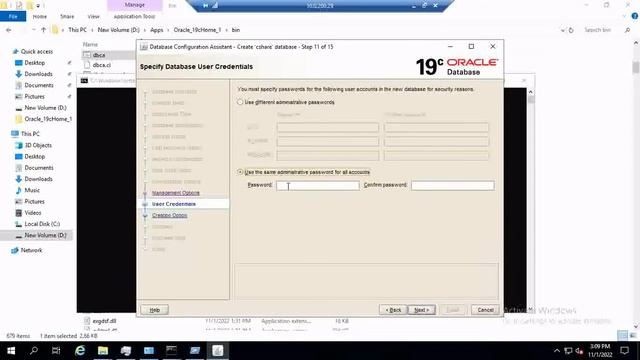The image size is (640, 360).
Task: Open the Manage contextual tab
Action: tap(135, 5)
